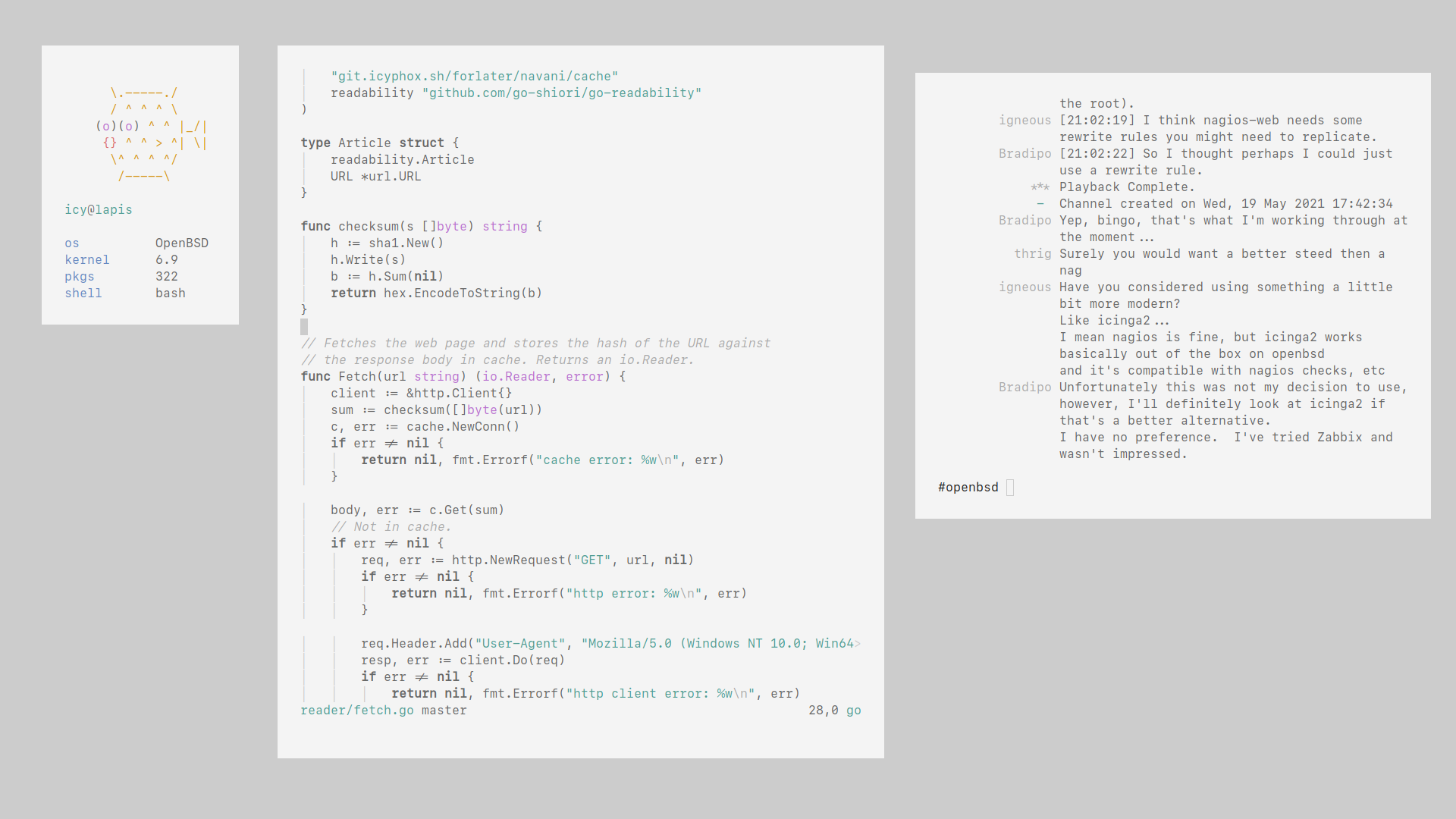Click the ASCII art creature logo
The image size is (1456, 819).
pyautogui.click(x=151, y=134)
